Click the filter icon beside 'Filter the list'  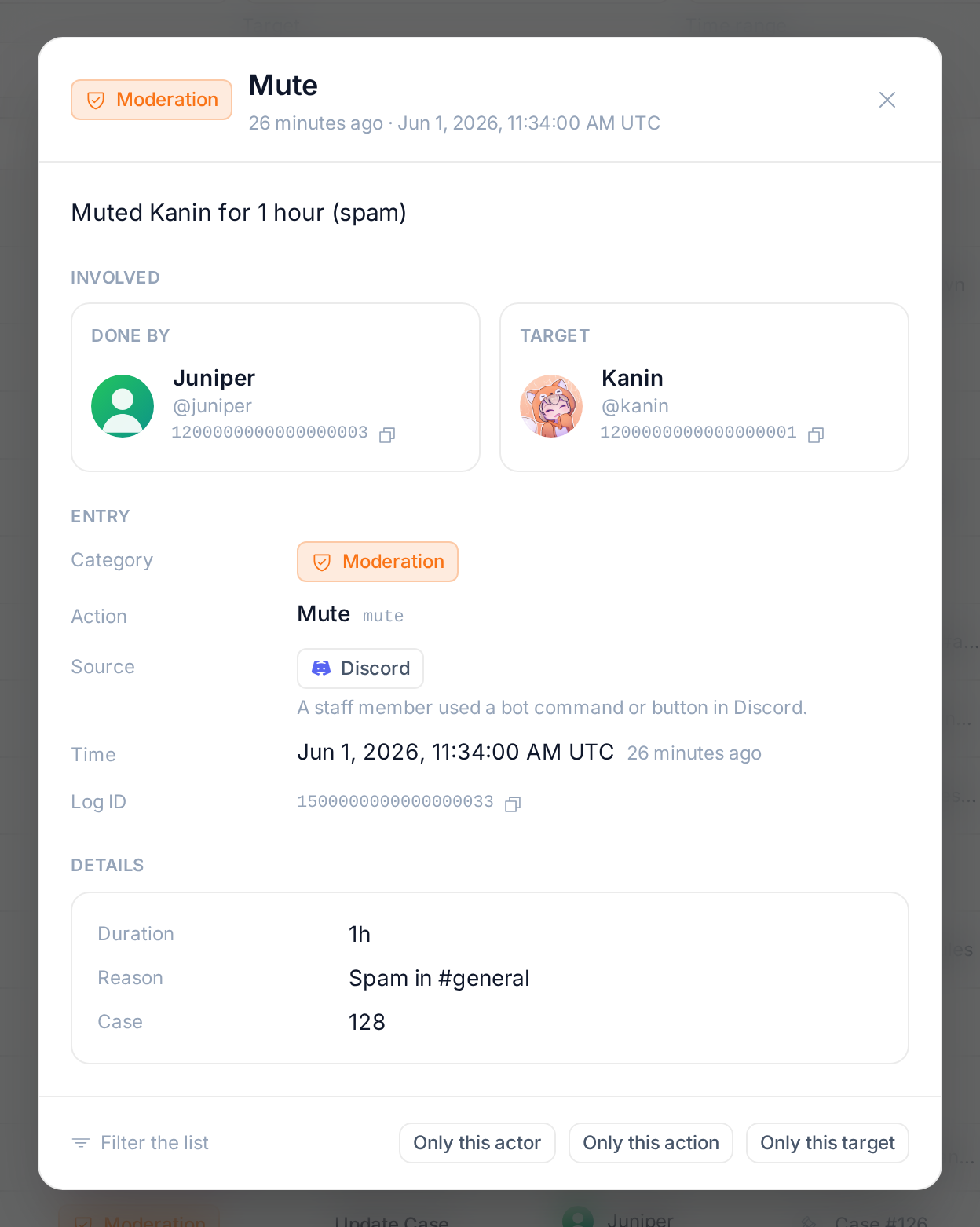point(81,1143)
